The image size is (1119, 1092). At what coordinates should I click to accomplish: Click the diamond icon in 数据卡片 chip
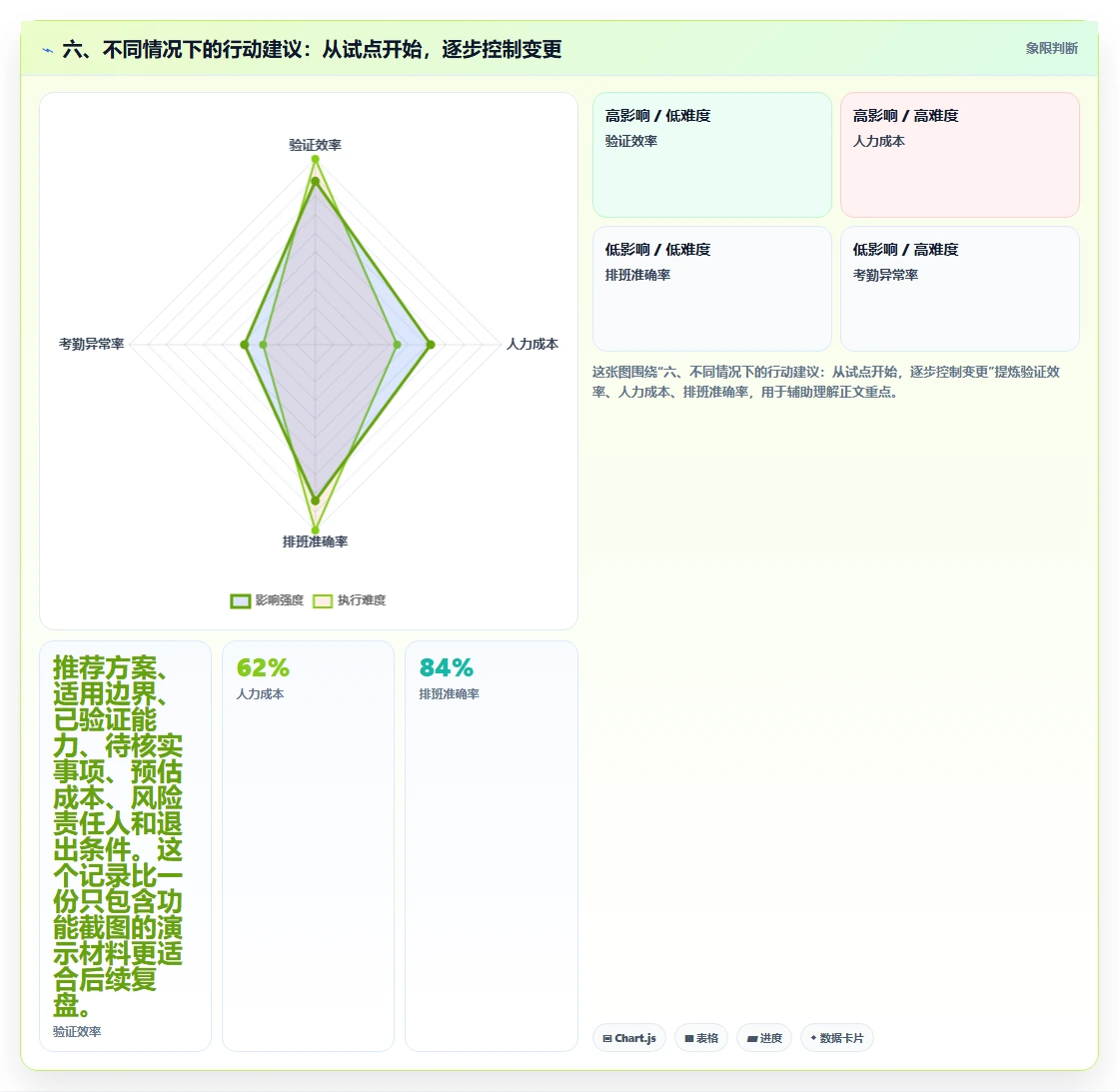pos(813,1038)
